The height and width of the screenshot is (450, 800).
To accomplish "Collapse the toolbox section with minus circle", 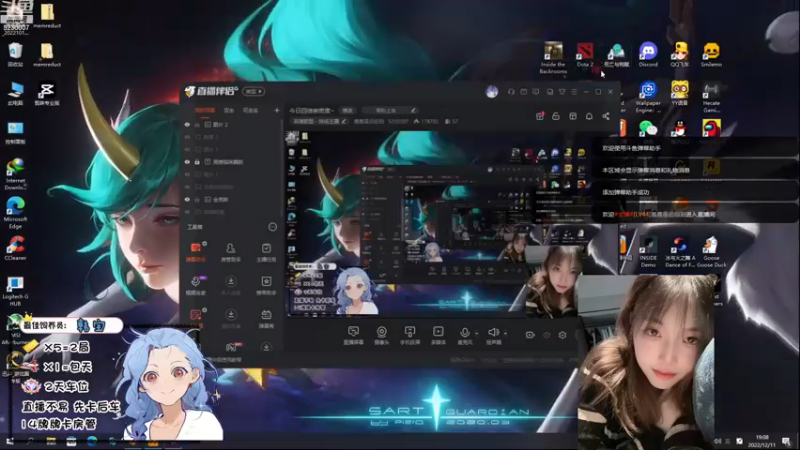I will [x=272, y=227].
